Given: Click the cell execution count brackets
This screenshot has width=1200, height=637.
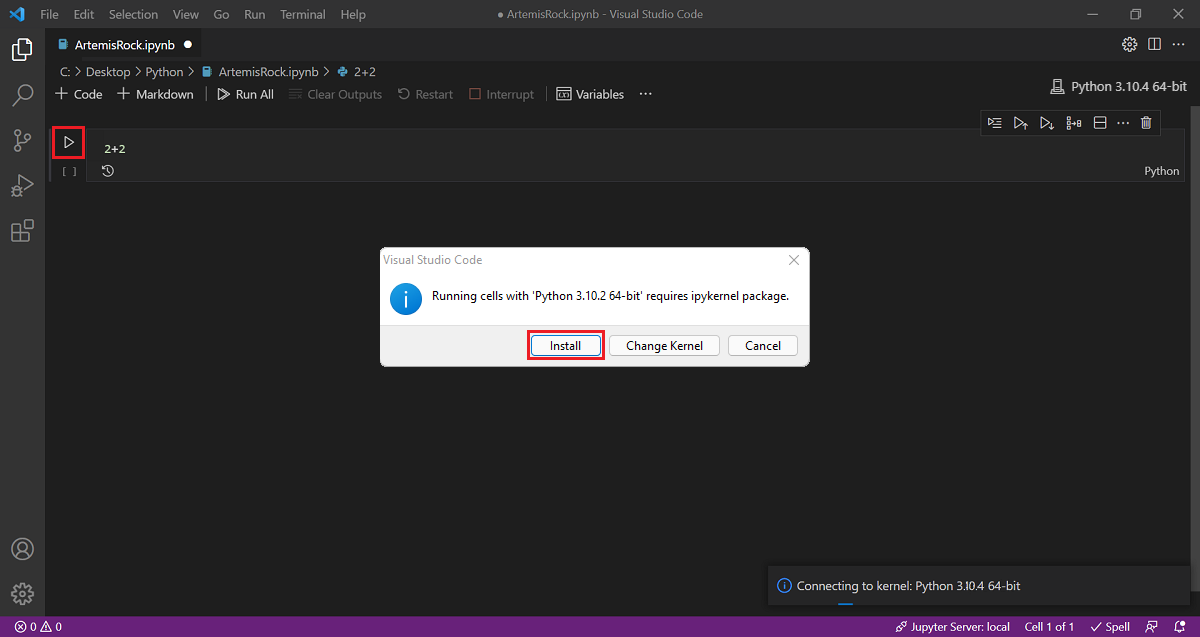Looking at the screenshot, I should coord(69,171).
